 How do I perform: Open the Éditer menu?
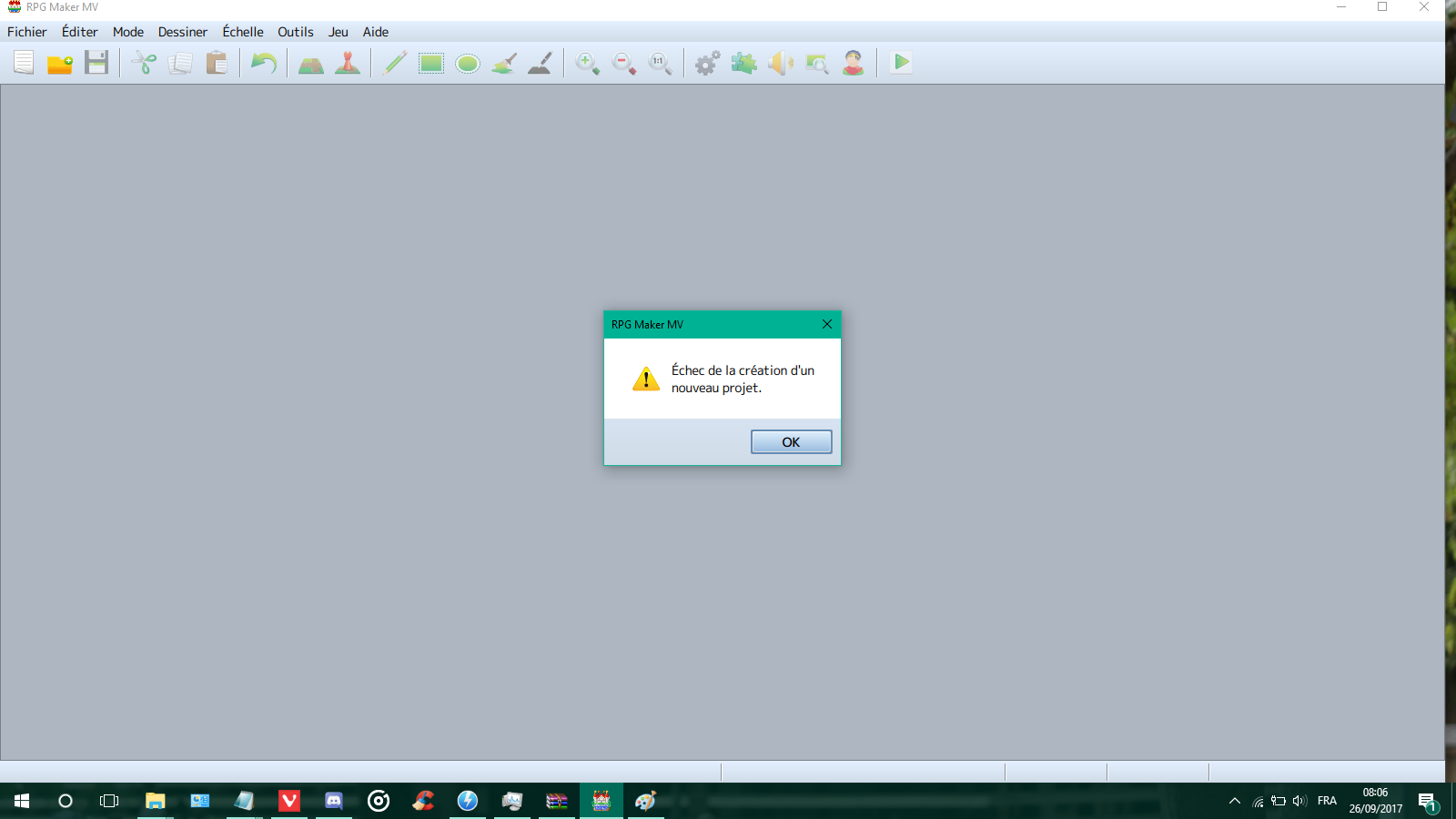pos(80,32)
